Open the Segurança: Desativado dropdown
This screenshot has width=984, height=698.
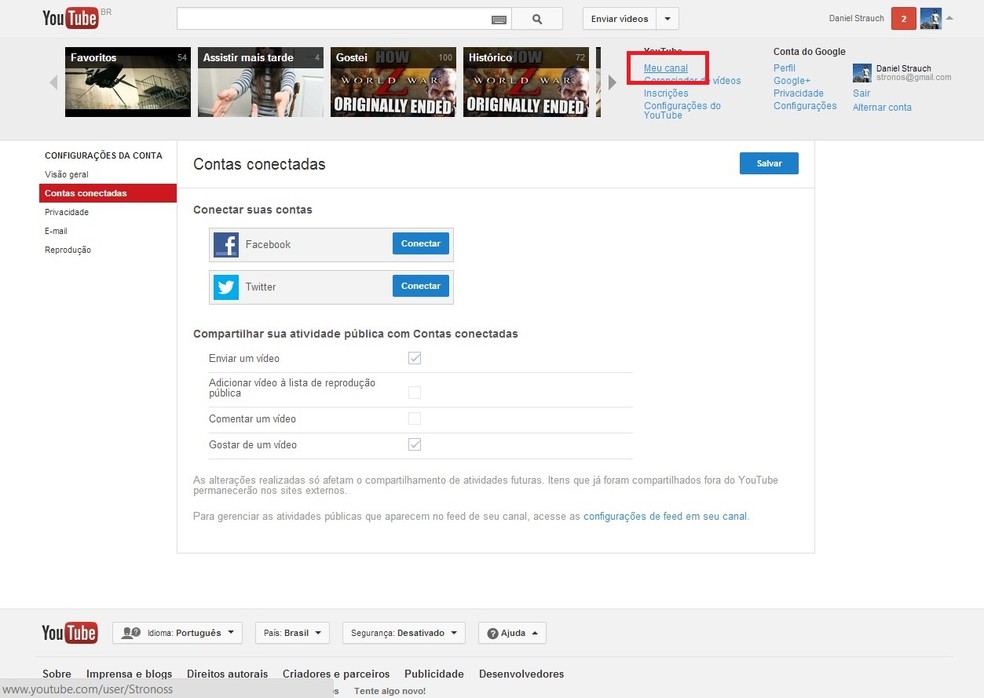click(404, 633)
